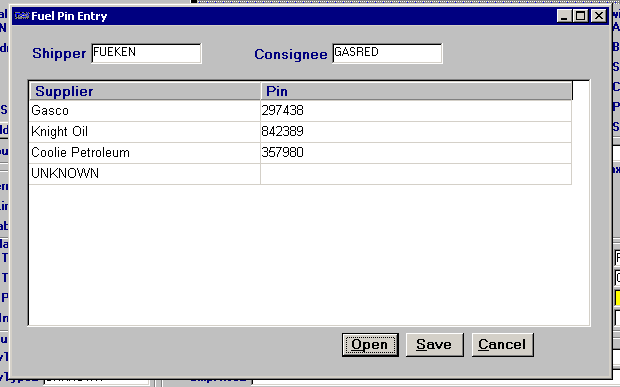Viewport: 620px width, 387px height.
Task: Maximize the Fuel Pin Entry window
Action: (580, 16)
